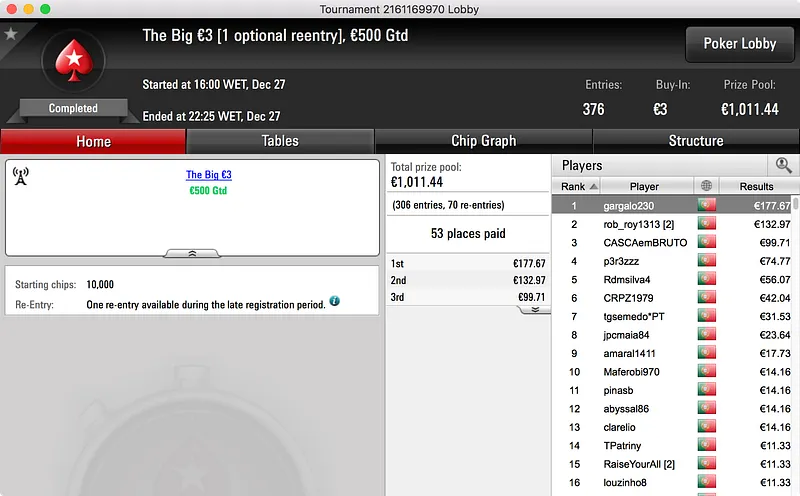
Task: Select the Home tab
Action: pos(93,141)
